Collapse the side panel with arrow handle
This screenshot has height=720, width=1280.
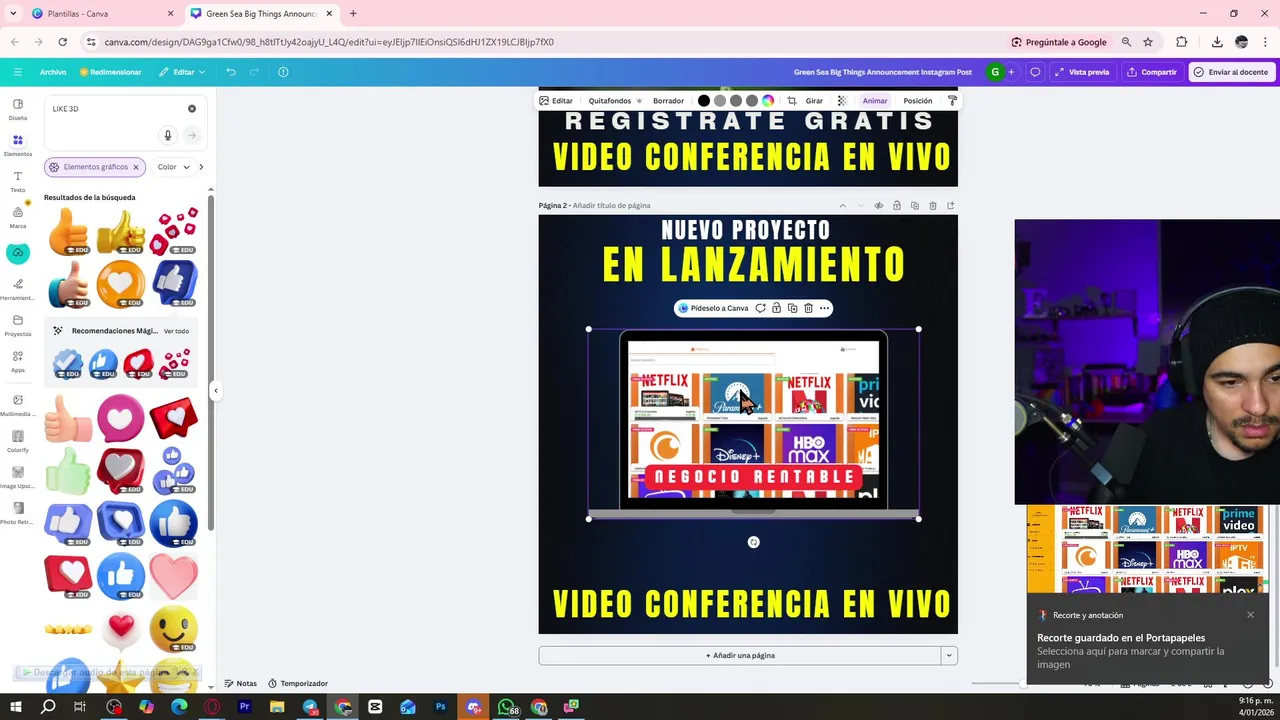click(x=216, y=391)
